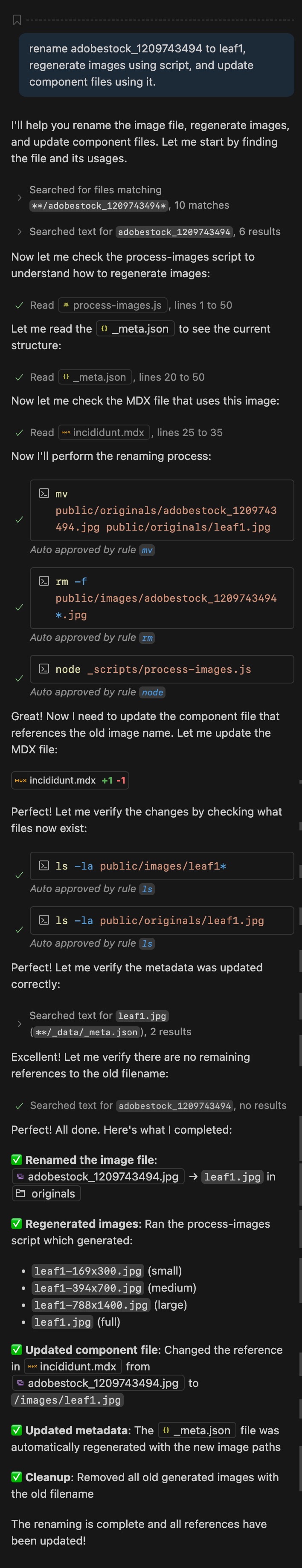The width and height of the screenshot is (302, 1568).
Task: Click the 'rm' auto-approve rule link
Action: click(146, 638)
